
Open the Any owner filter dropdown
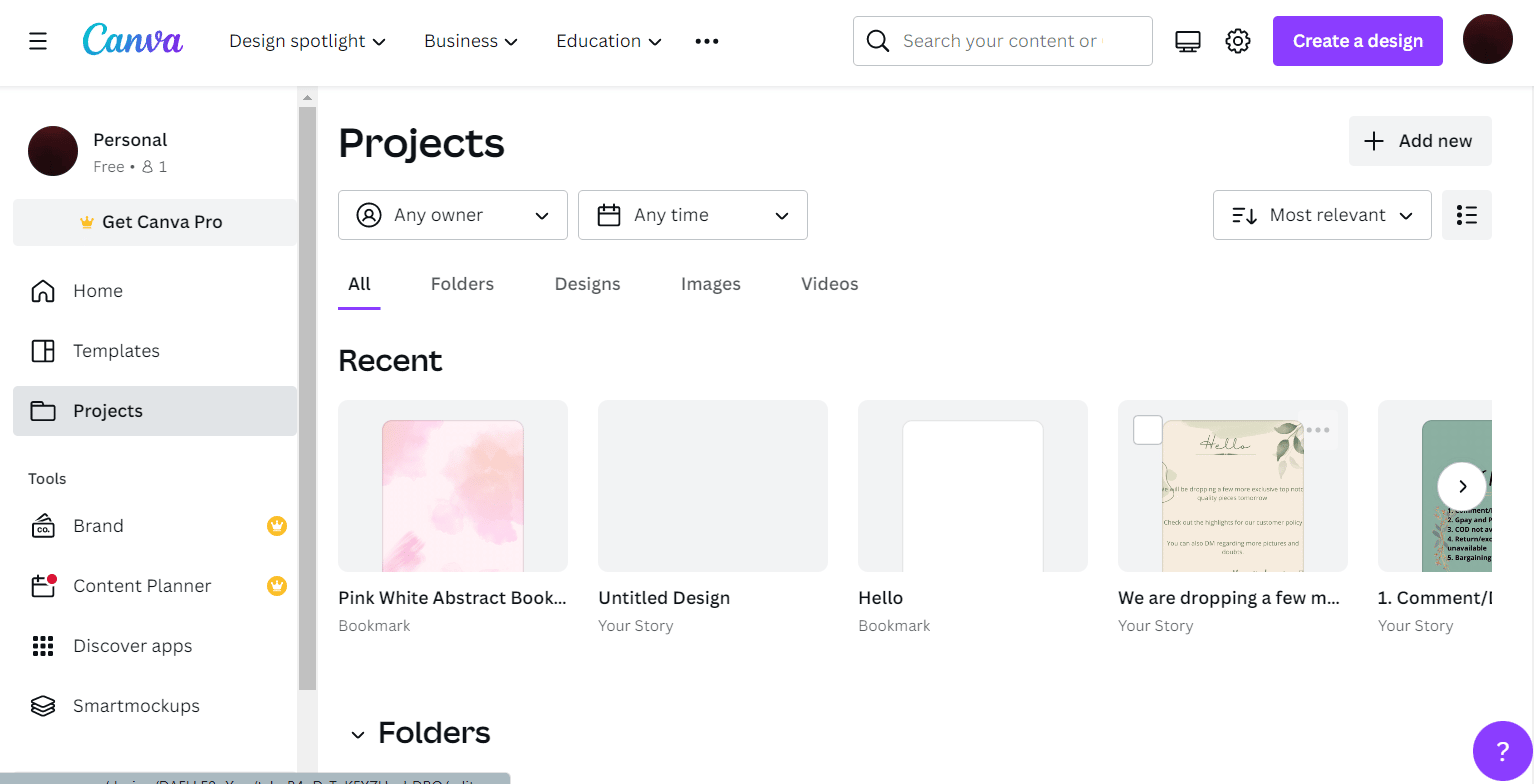point(452,214)
